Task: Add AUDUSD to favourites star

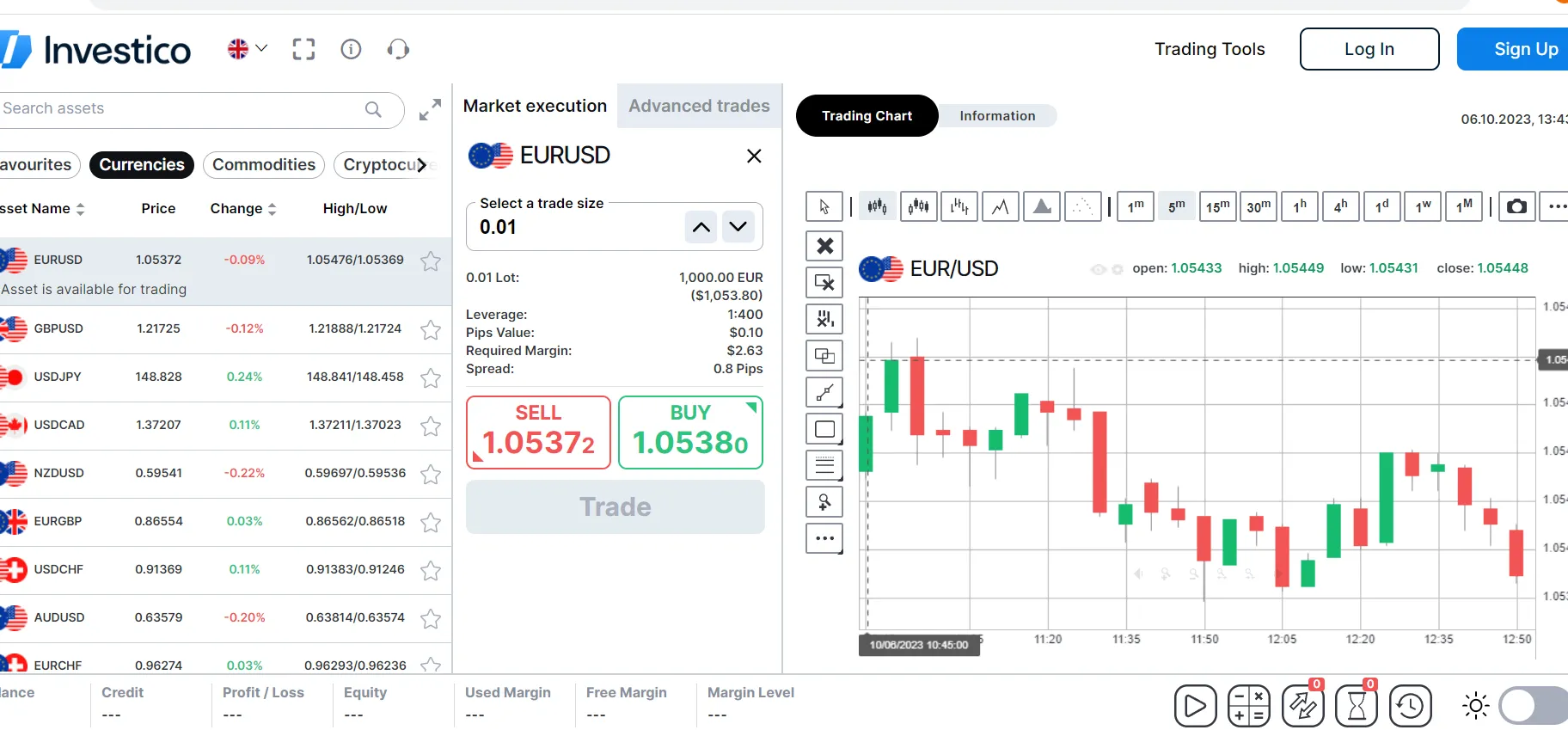Action: click(x=431, y=618)
